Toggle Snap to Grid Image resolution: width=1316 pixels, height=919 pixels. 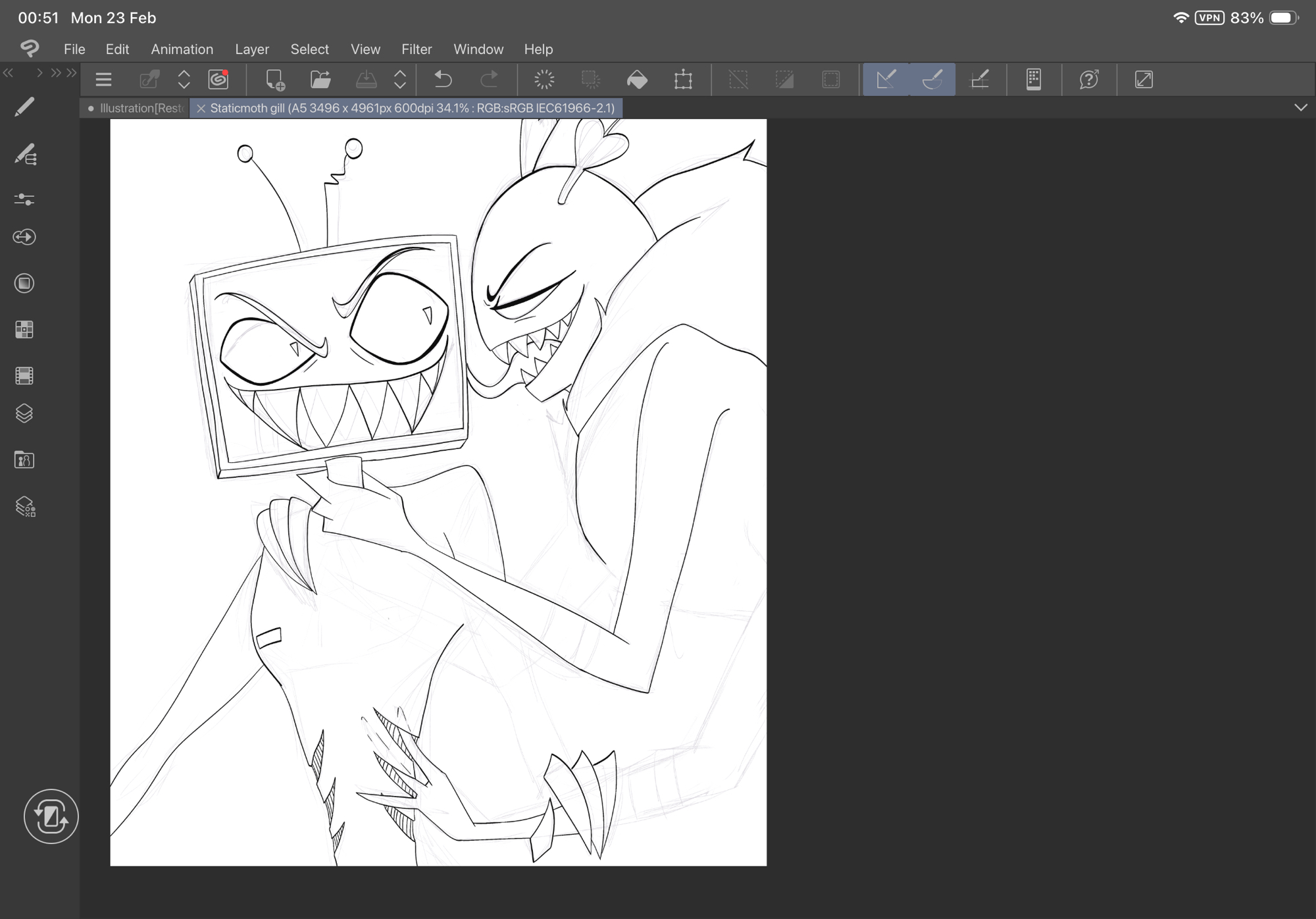point(980,80)
